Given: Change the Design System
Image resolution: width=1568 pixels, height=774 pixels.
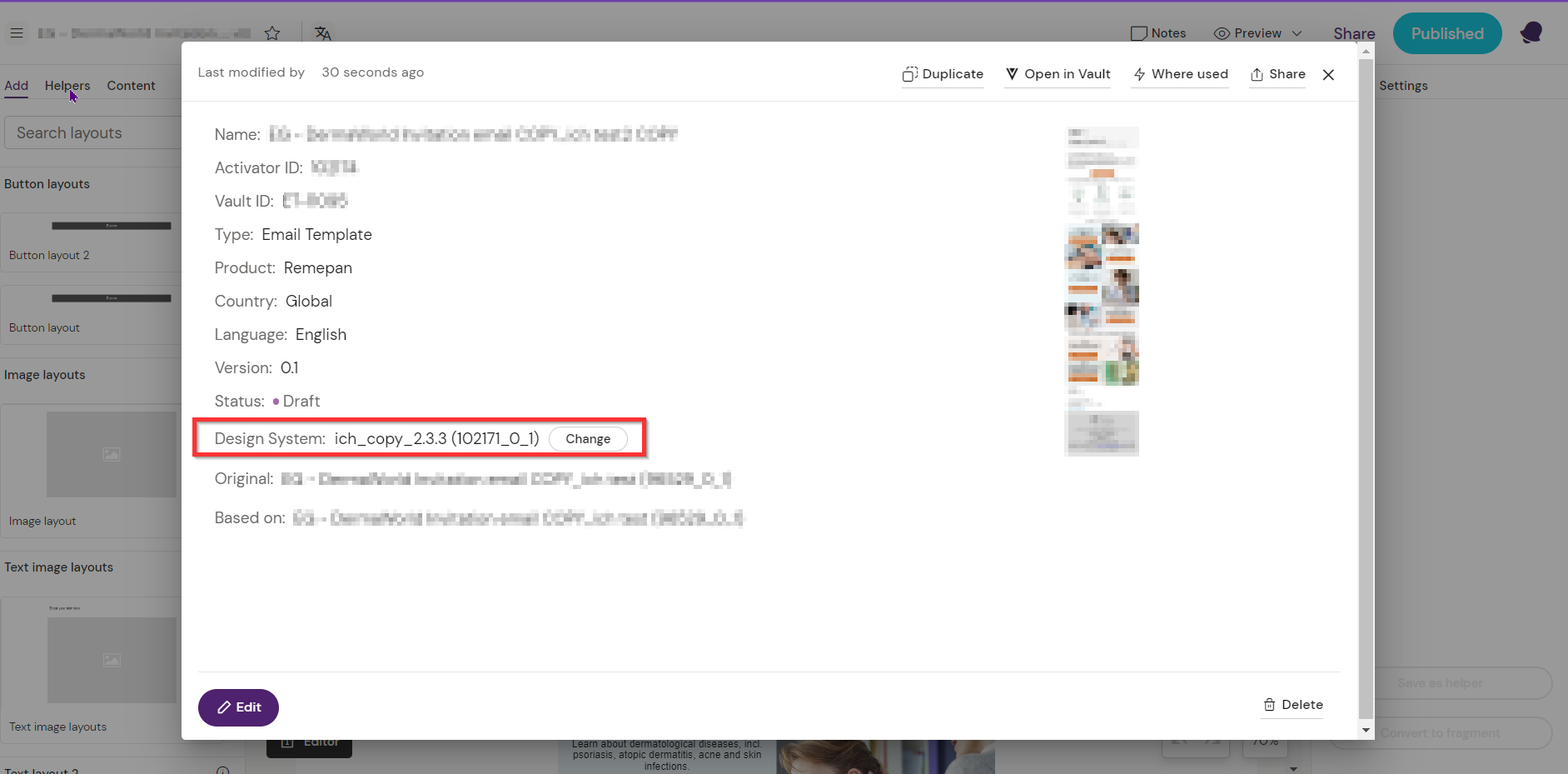Looking at the screenshot, I should pos(588,439).
